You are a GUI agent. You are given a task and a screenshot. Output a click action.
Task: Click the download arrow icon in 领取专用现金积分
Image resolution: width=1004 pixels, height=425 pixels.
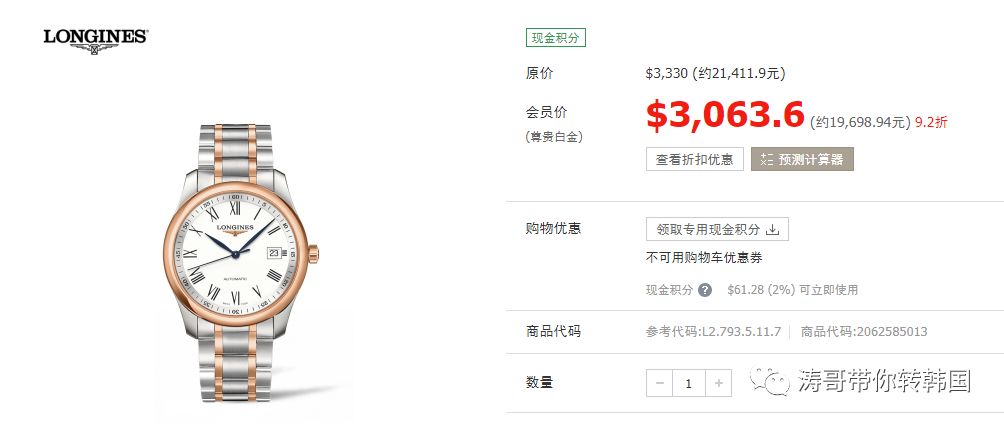[x=773, y=229]
